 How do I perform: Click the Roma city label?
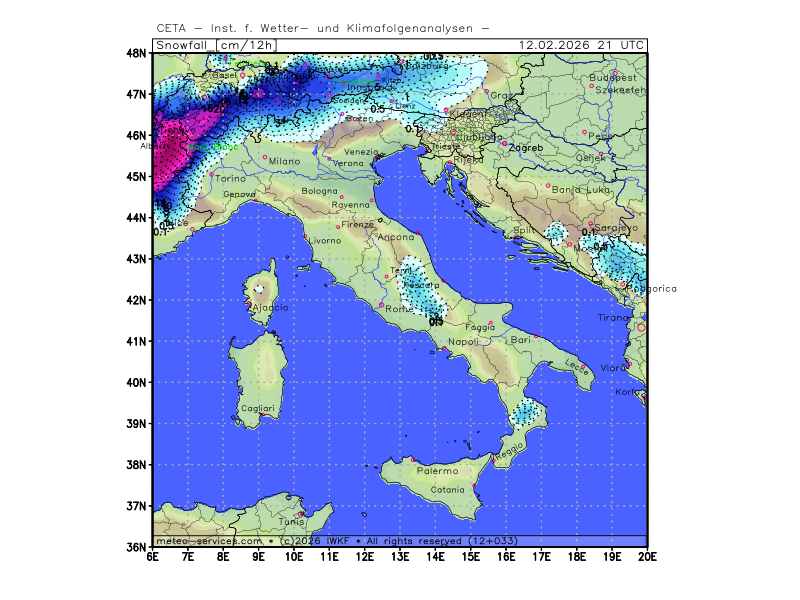(399, 310)
